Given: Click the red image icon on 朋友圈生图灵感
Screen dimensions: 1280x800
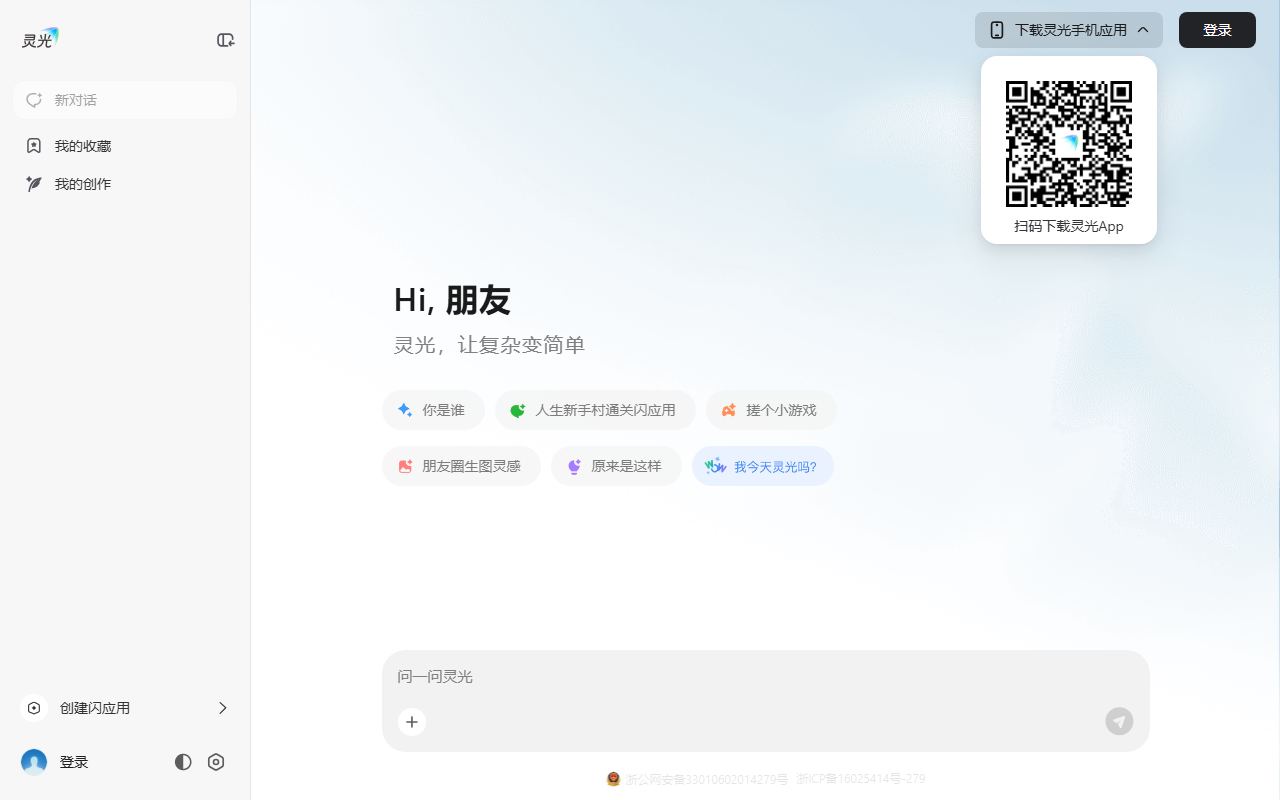Looking at the screenshot, I should point(405,466).
